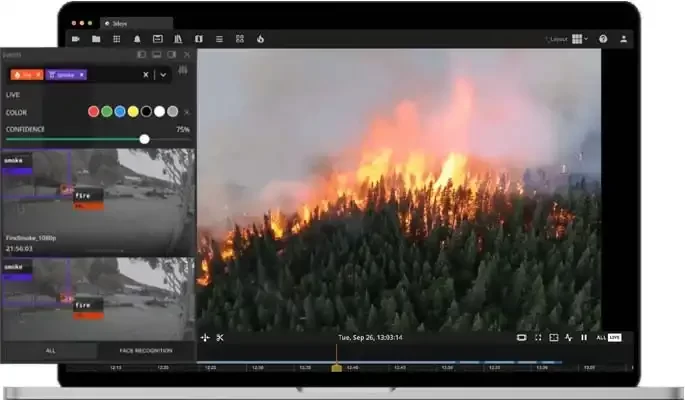
Task: Click the calendar-like toolbar icon
Action: (x=158, y=39)
